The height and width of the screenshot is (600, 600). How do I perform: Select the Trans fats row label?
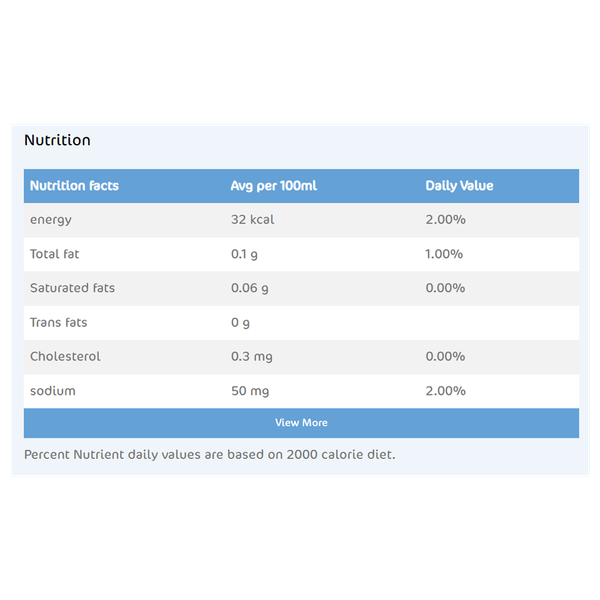tap(59, 323)
